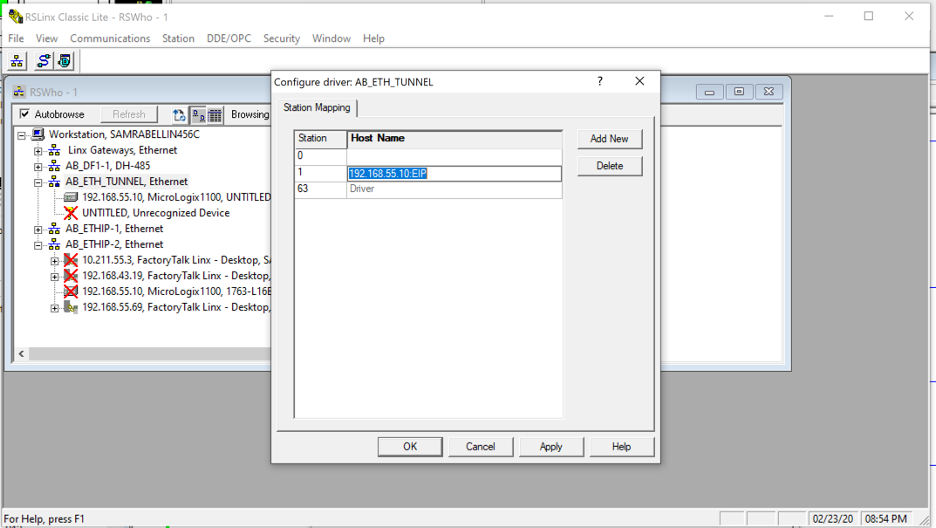Expand Linx Gateways, Ethernet node

(x=38, y=151)
